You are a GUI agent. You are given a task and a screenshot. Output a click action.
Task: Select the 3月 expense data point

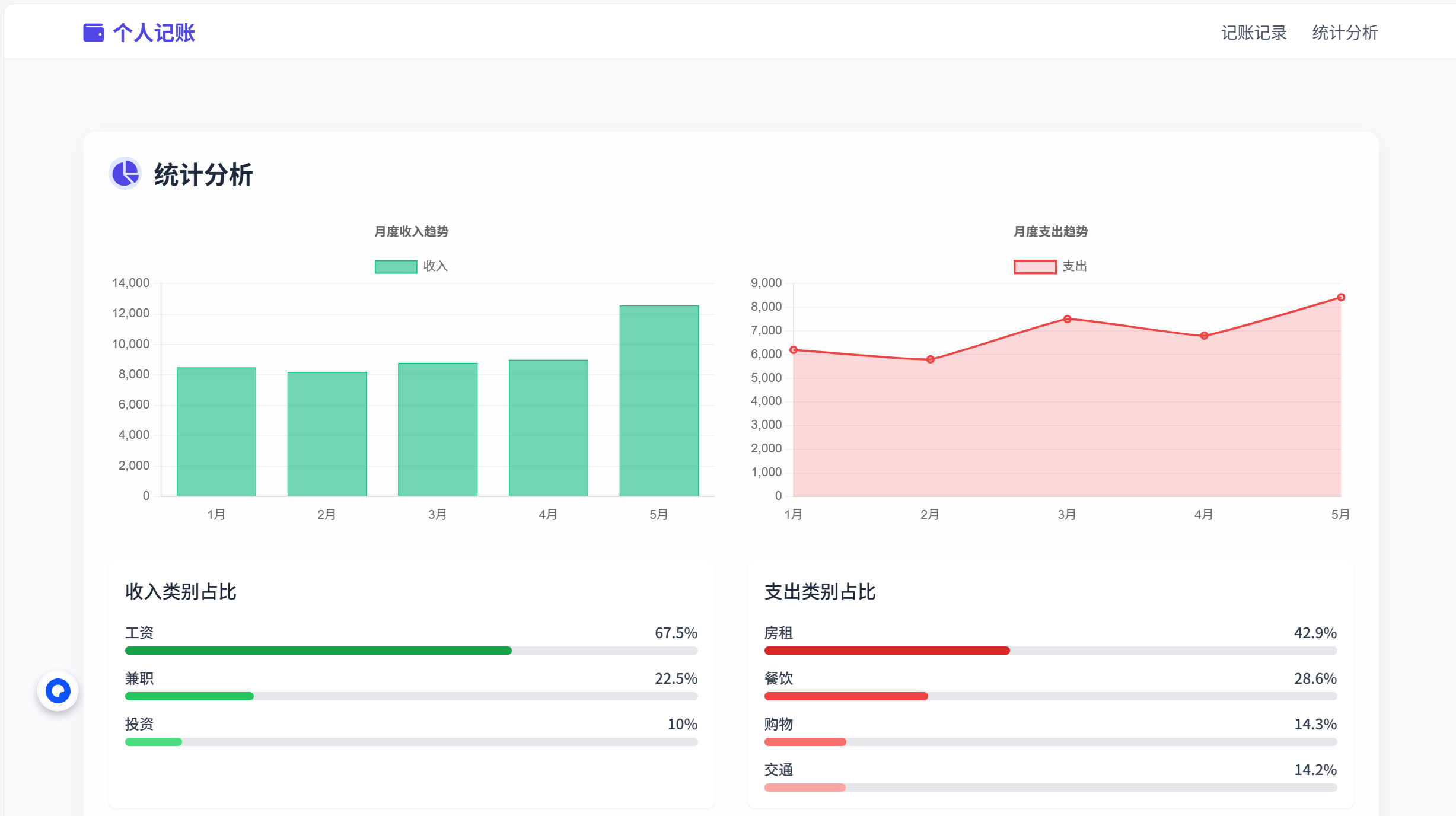[1067, 319]
